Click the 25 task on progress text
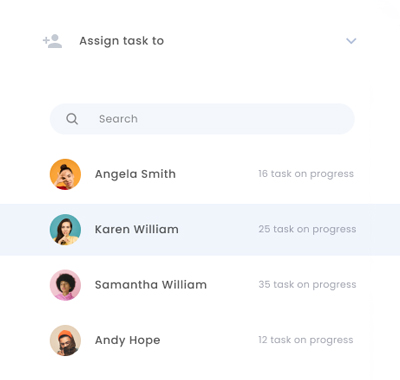The width and height of the screenshot is (400, 380). 307,229
